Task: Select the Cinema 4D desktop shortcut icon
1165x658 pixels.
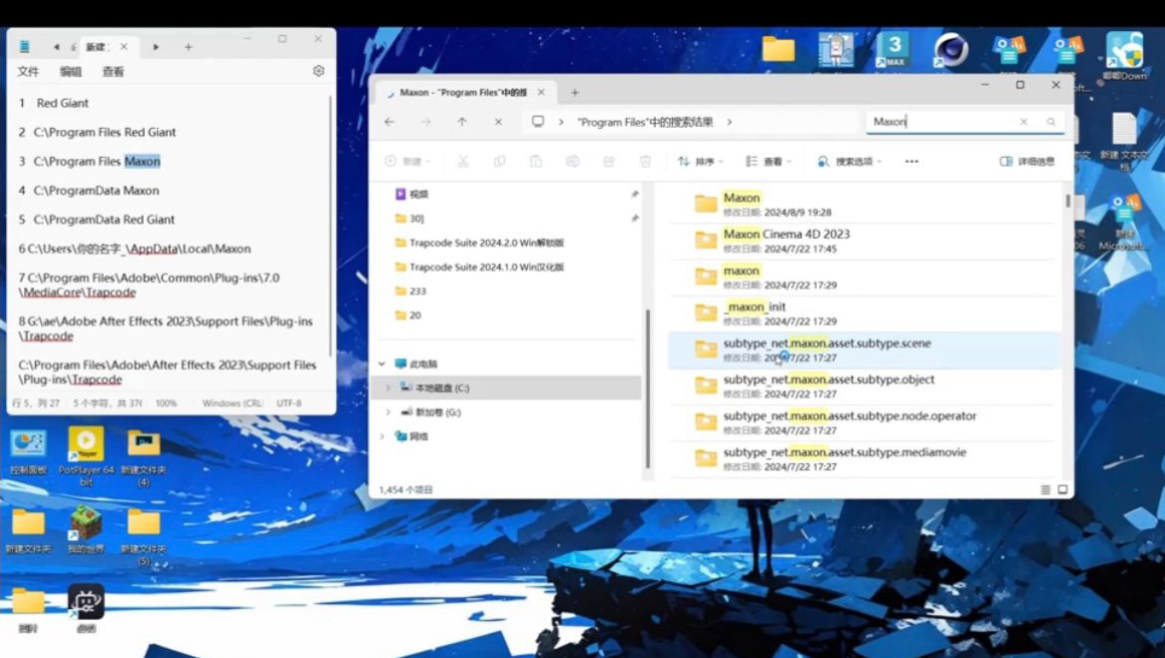Action: tap(950, 51)
